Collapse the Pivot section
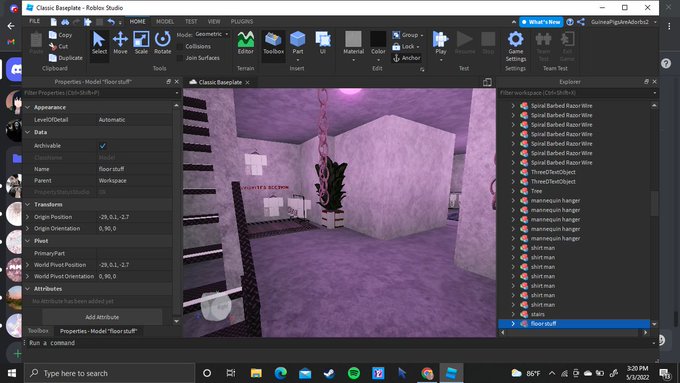The image size is (680, 383). (x=28, y=241)
